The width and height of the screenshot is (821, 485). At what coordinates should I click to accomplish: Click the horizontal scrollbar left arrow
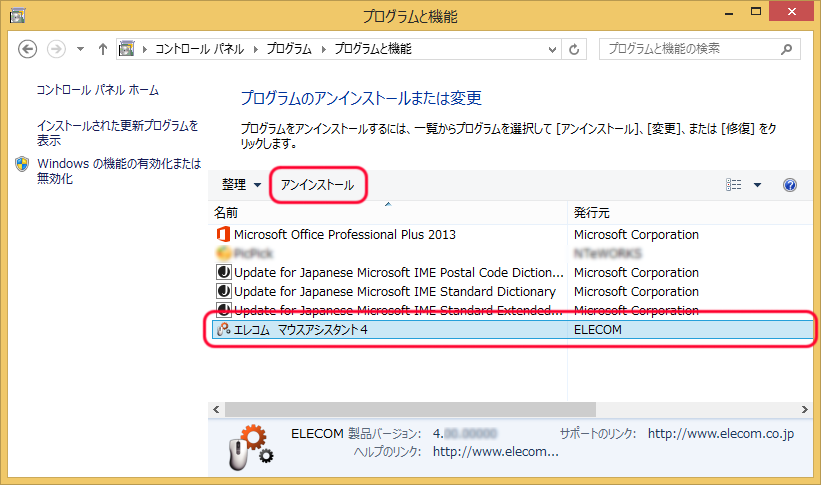[x=216, y=410]
